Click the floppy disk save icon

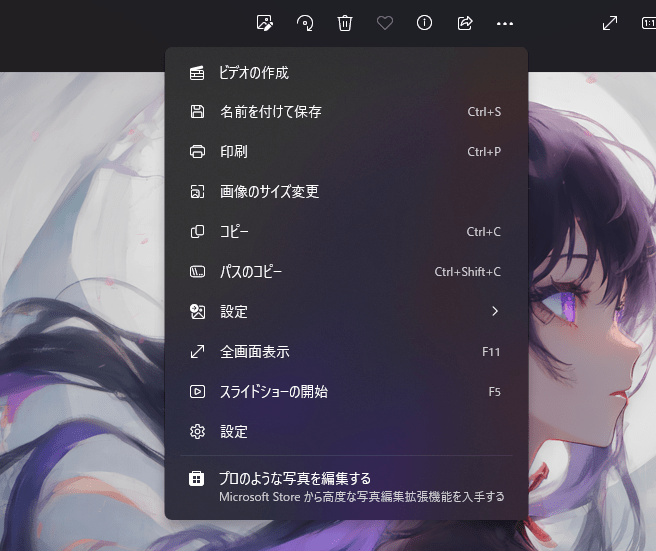[197, 112]
